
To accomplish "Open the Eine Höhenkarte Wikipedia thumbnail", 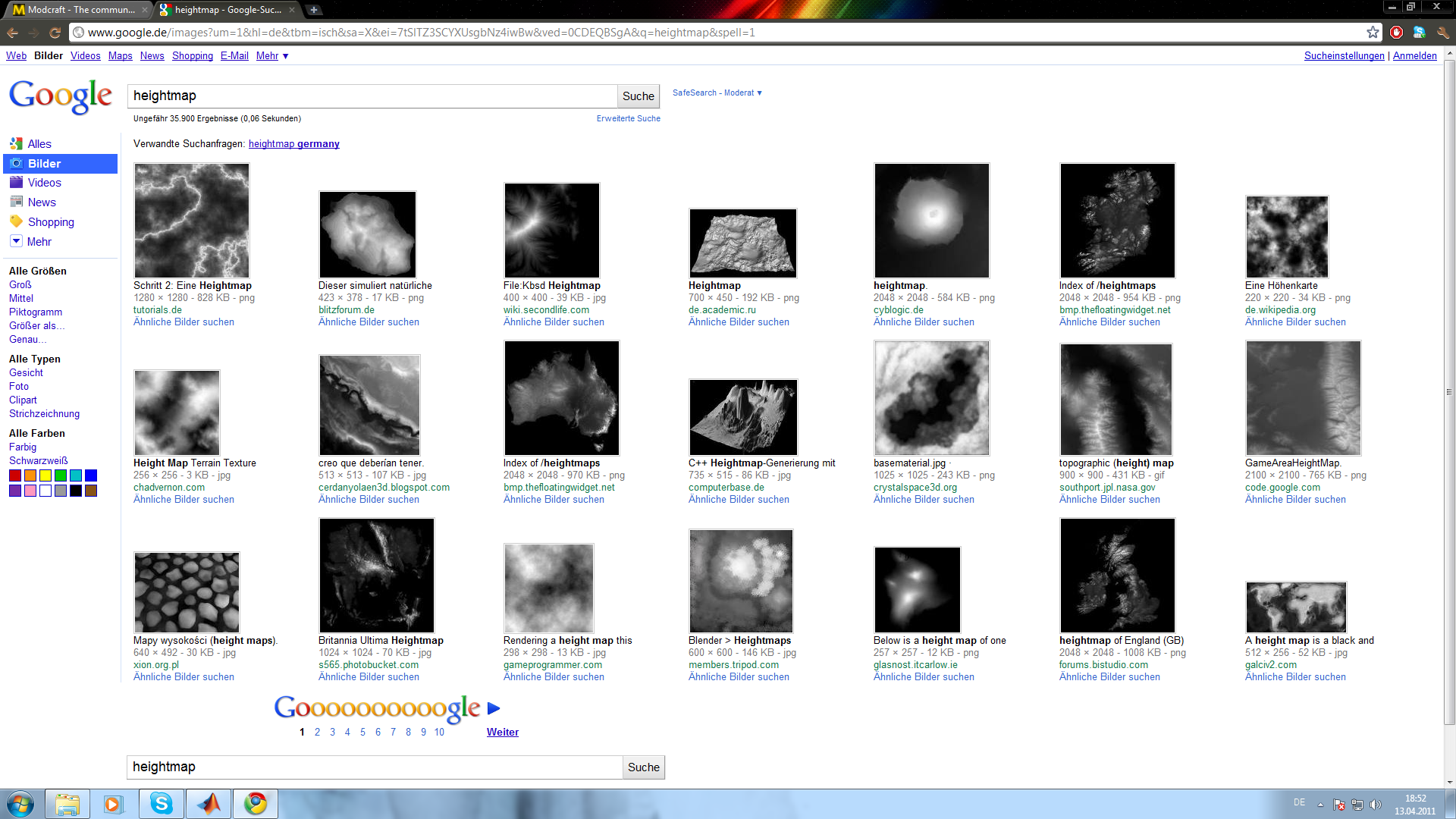I will (x=1287, y=237).
